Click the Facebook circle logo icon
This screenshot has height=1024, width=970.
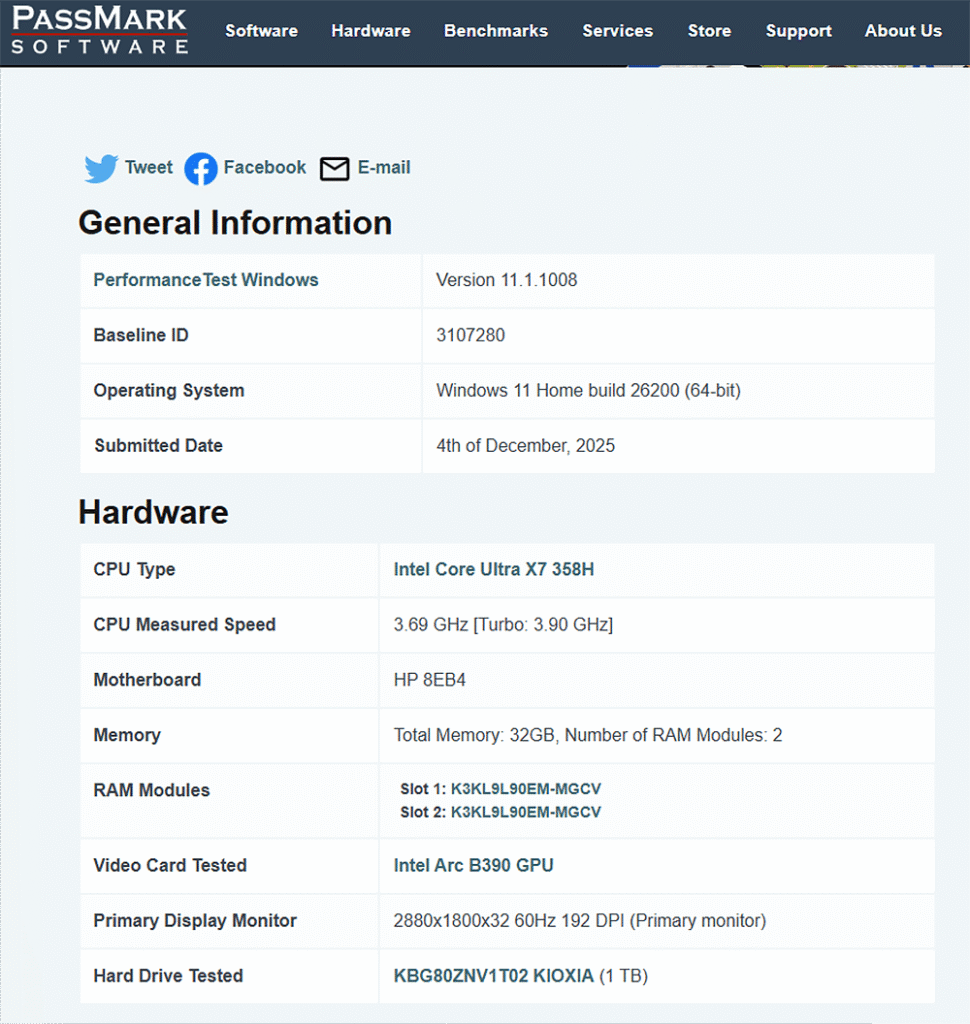[201, 168]
